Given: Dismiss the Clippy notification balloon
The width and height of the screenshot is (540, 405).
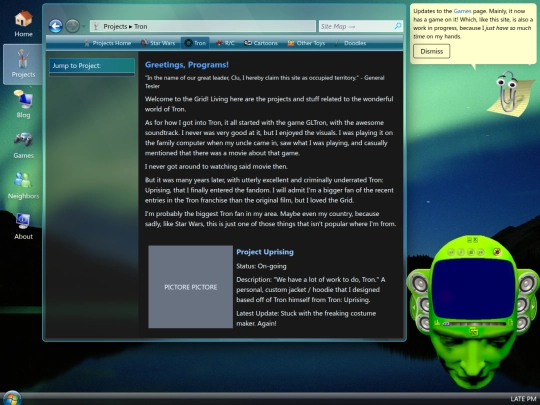Looking at the screenshot, I should [432, 51].
